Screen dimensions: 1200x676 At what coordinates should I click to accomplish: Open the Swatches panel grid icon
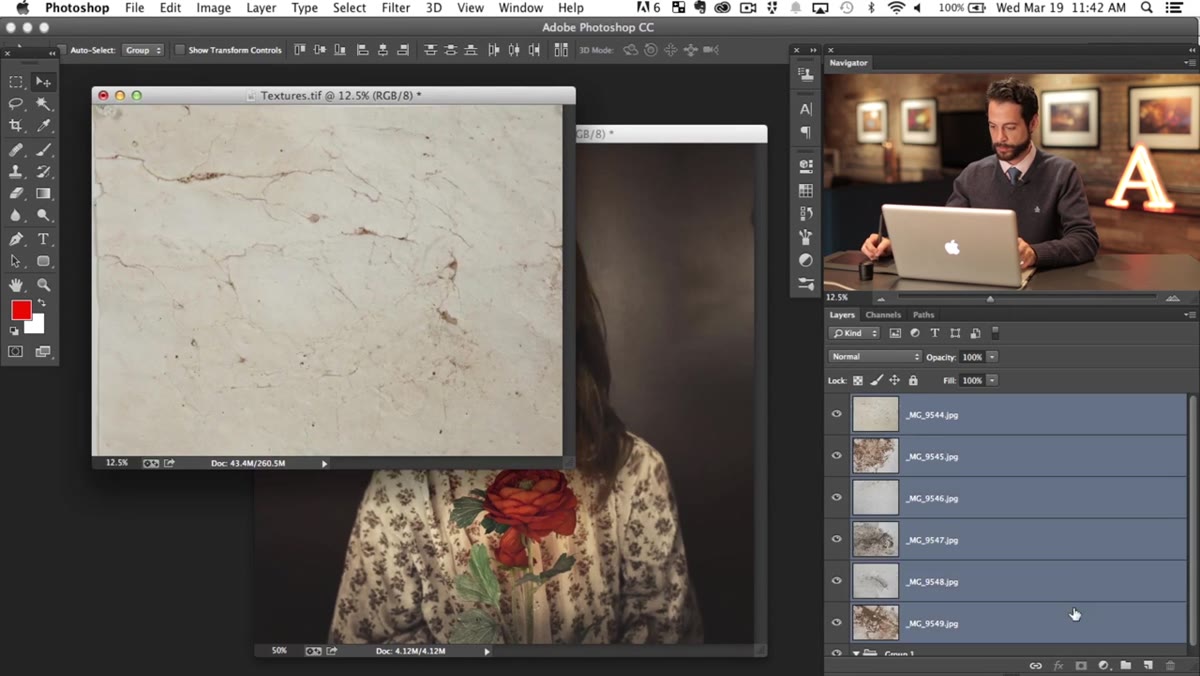coord(806,190)
